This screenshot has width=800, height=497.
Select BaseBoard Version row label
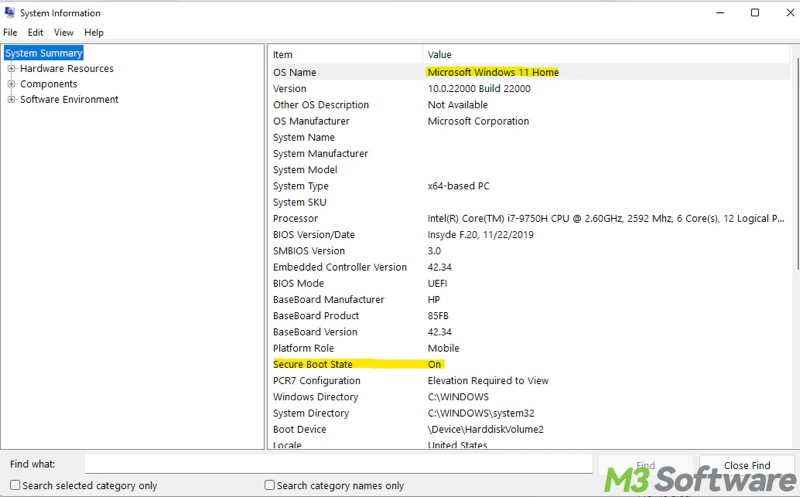[315, 332]
